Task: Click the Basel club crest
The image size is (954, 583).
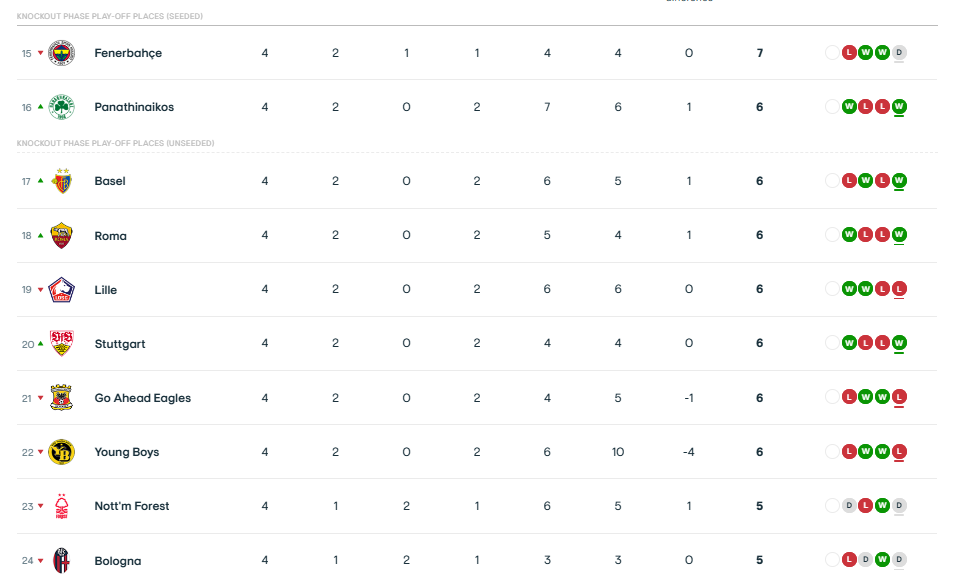Action: tap(62, 180)
